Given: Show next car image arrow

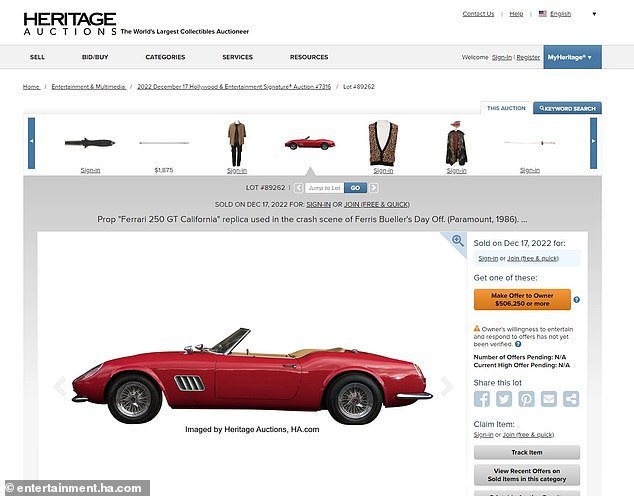Looking at the screenshot, I should 447,386.
